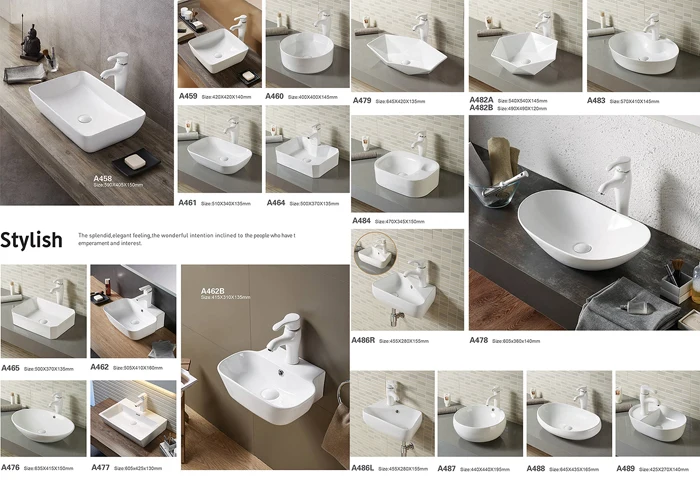The width and height of the screenshot is (700, 494).
Task: Open the A479 hexagonal basin photo
Action: pos(408,46)
